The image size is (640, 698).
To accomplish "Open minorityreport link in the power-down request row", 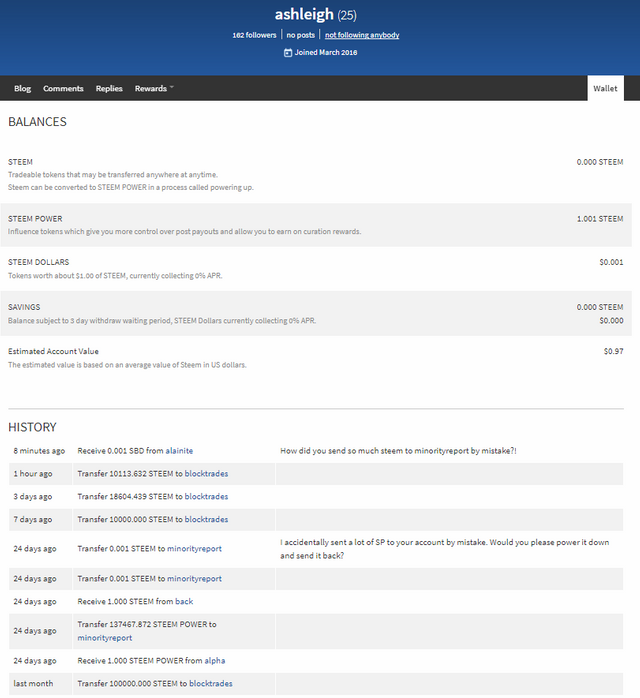I will coord(194,549).
